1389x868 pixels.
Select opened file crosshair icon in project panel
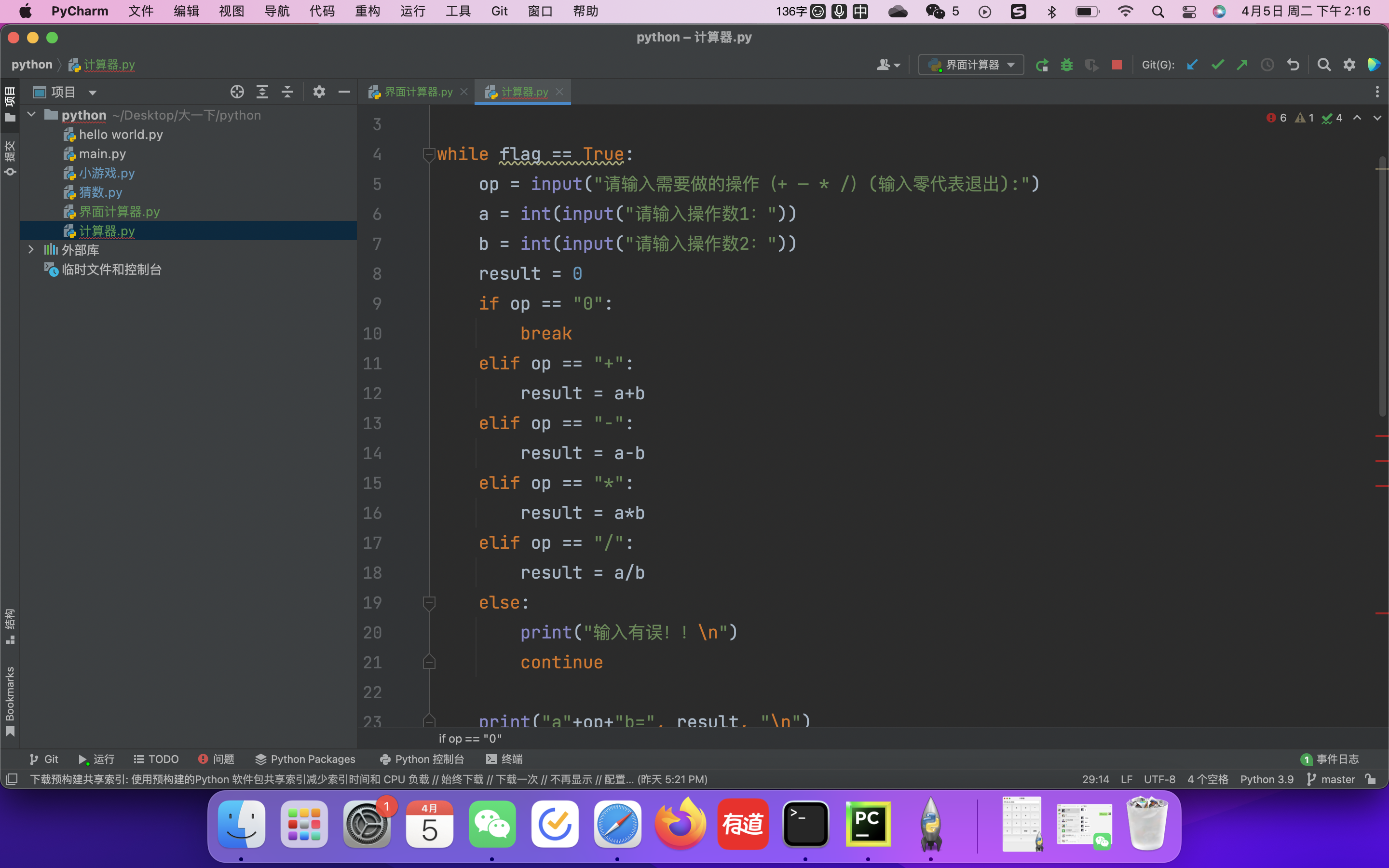[x=237, y=92]
